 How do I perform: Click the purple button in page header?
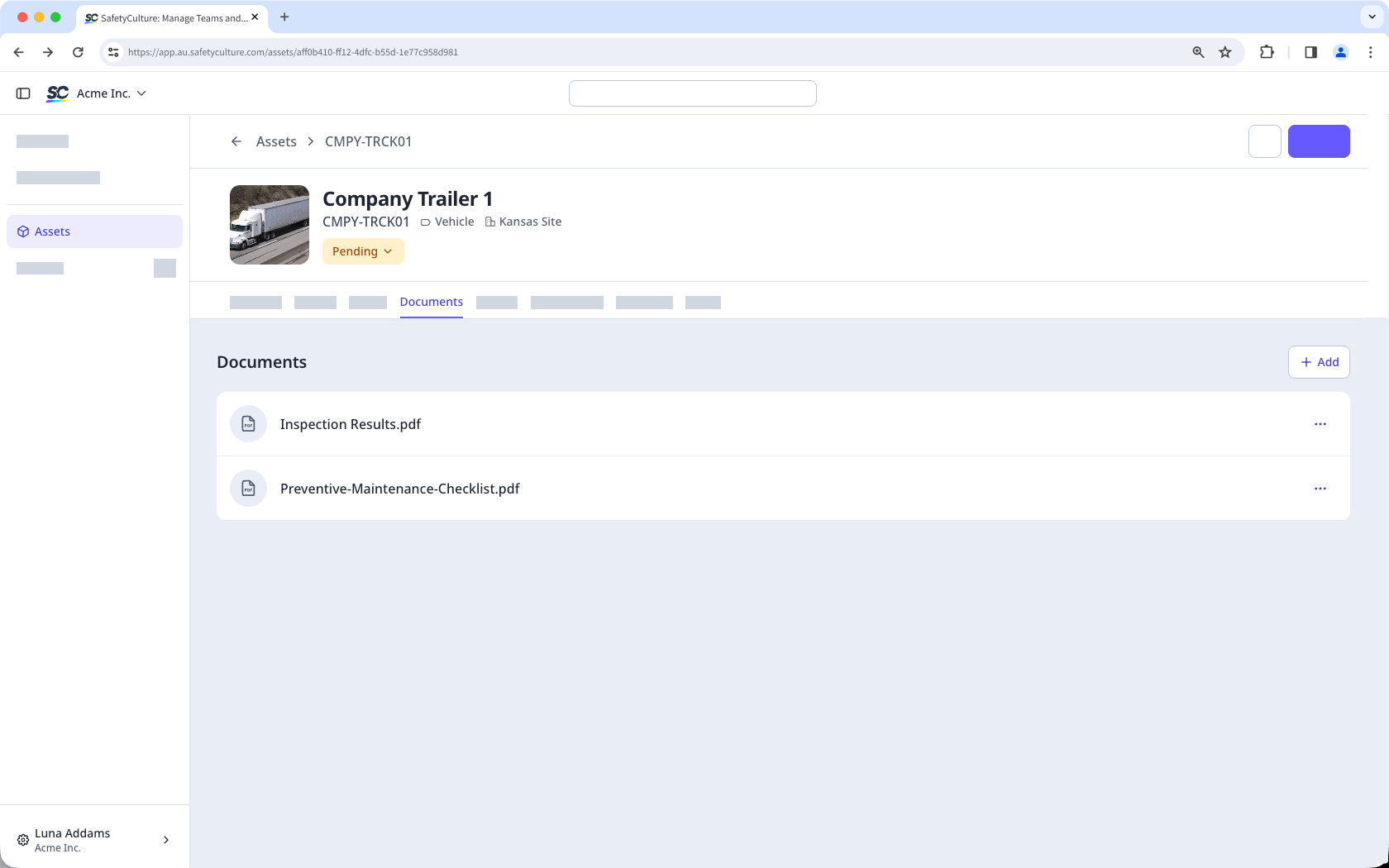(1319, 141)
